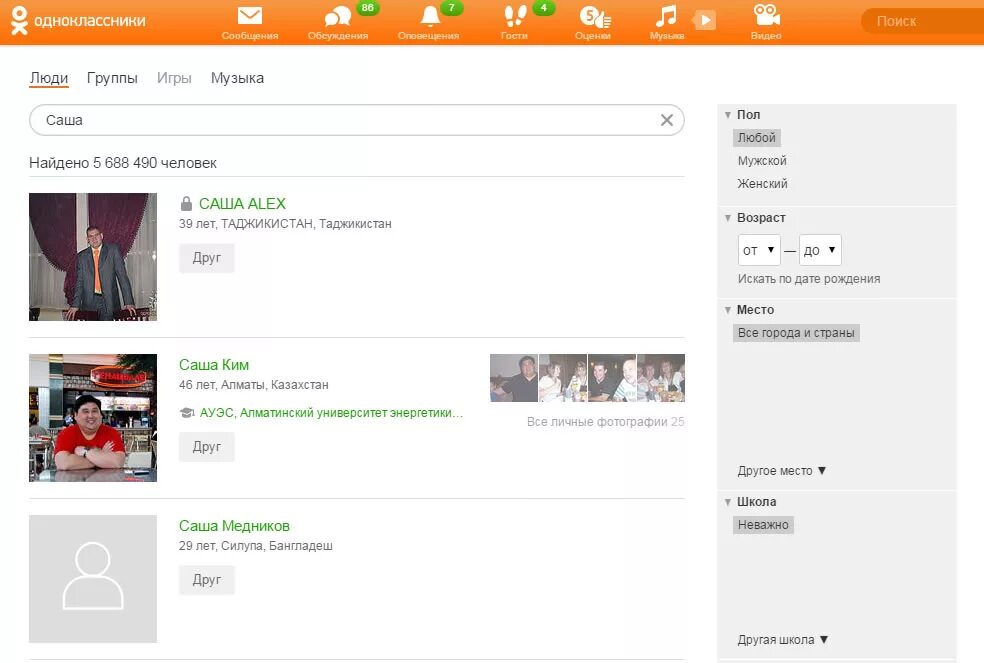984x663 pixels.
Task: Open САША ALEX profile photo
Action: (x=93, y=257)
